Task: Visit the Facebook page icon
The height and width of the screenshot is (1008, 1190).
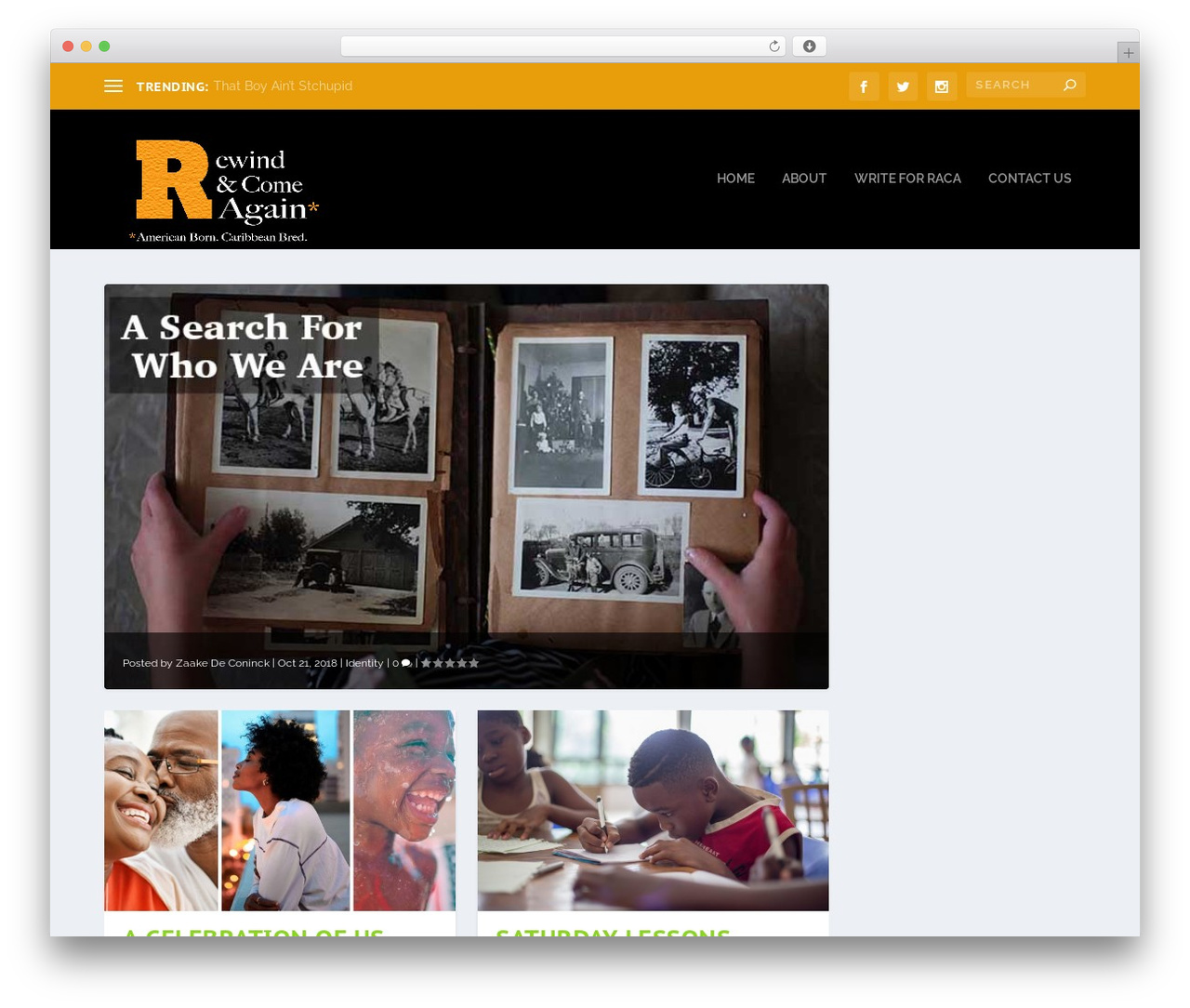Action: [864, 86]
